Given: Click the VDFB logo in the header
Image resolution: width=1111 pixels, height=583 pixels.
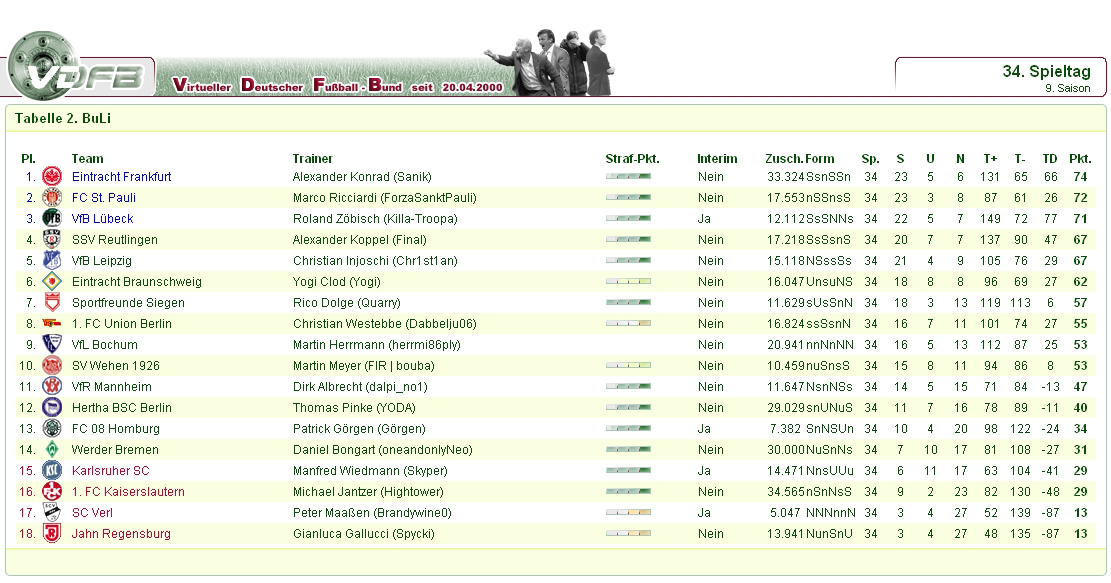Looking at the screenshot, I should coord(77,67).
